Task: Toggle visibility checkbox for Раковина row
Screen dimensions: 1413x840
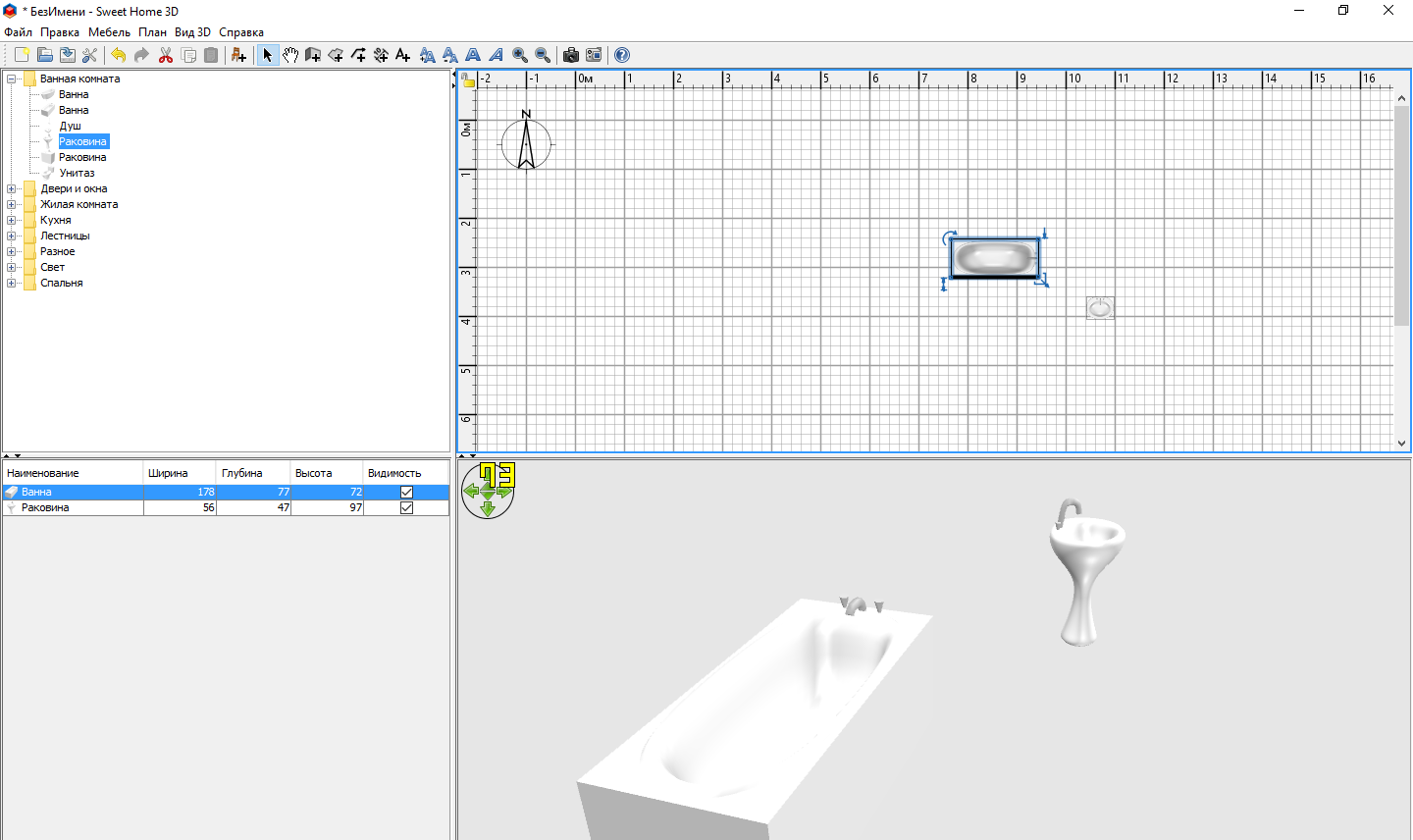Action: (x=406, y=508)
